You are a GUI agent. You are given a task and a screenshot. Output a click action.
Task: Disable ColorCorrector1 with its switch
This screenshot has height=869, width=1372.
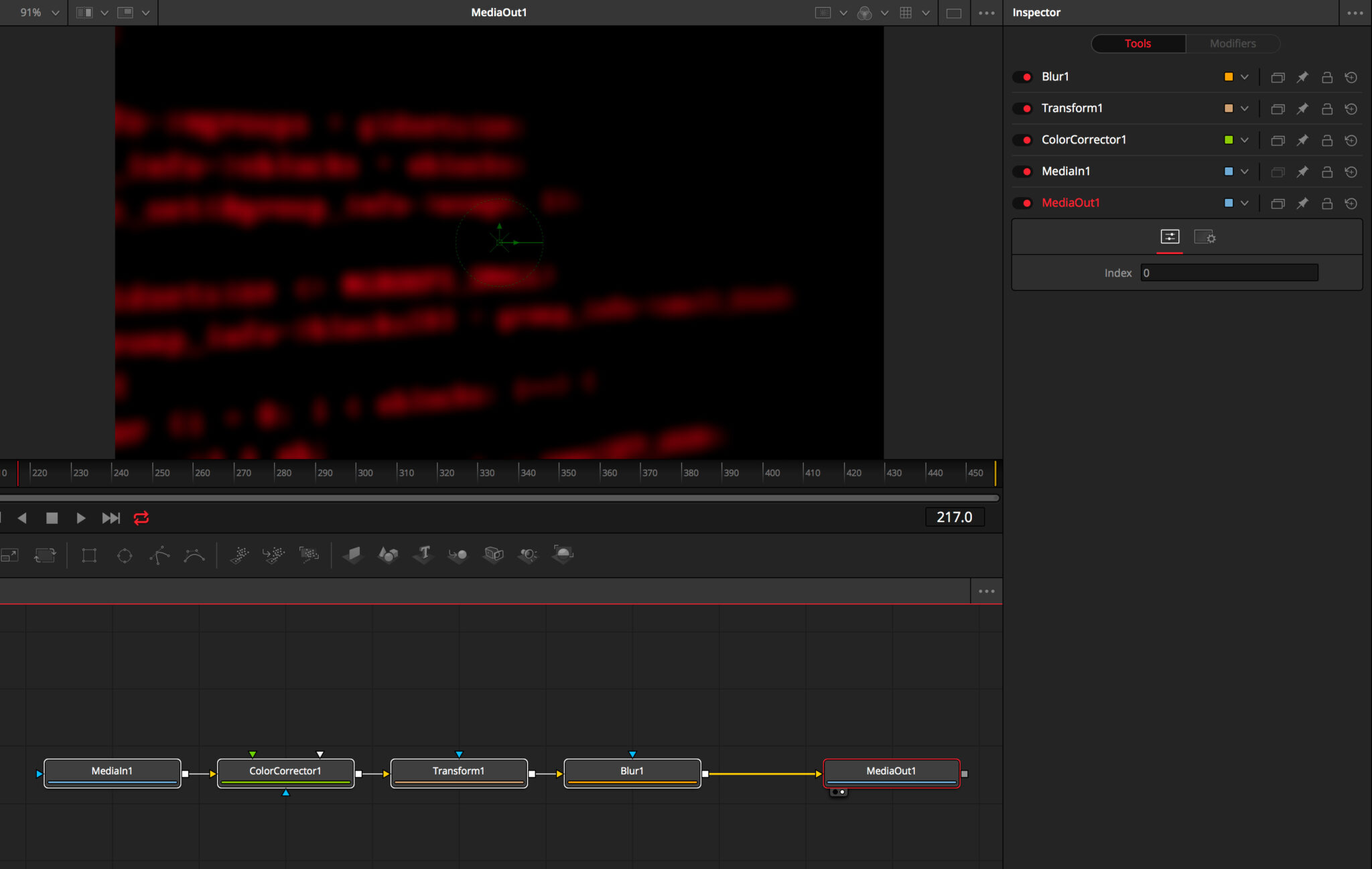coord(1022,140)
